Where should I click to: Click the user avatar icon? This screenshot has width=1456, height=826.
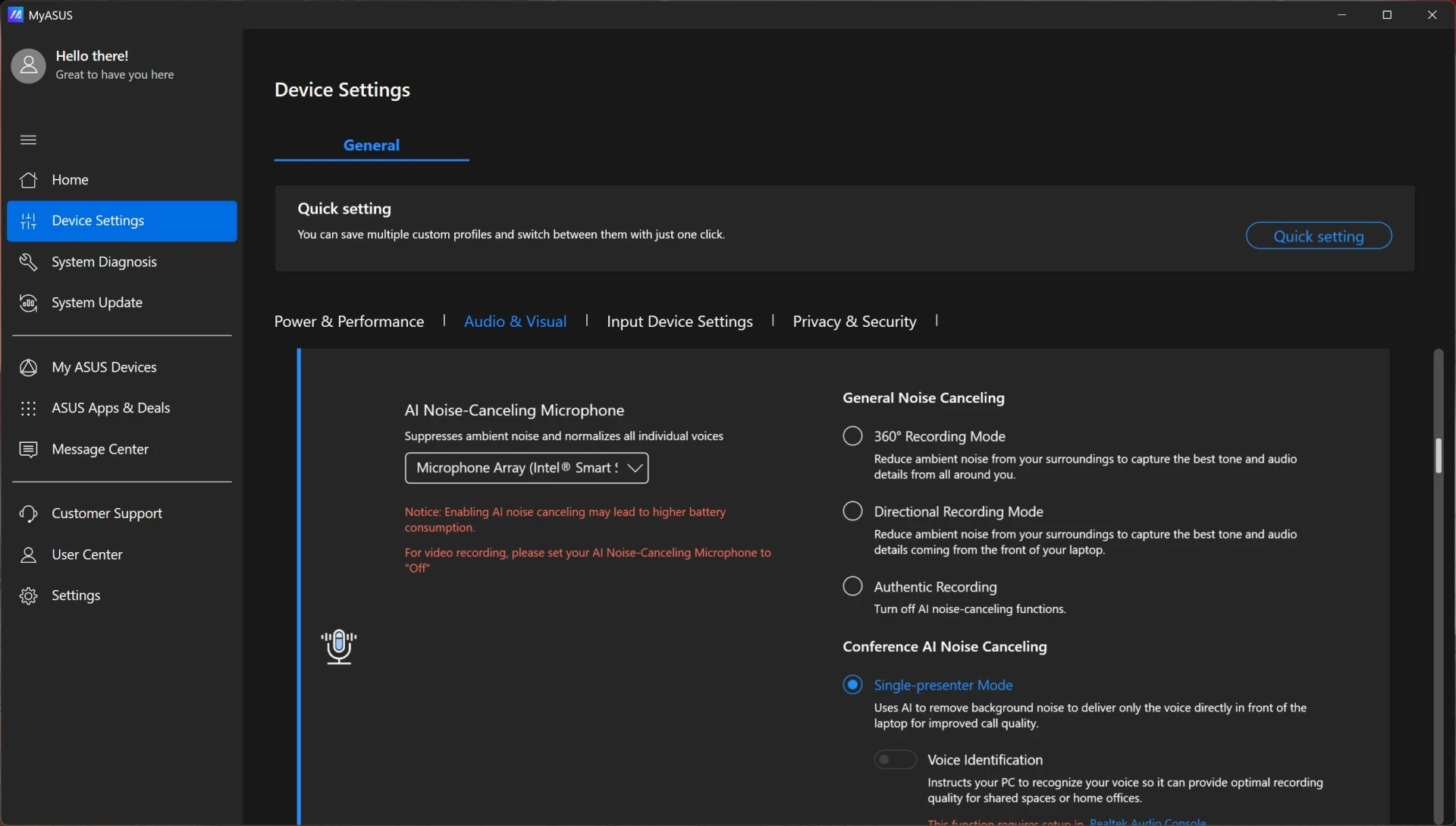28,66
